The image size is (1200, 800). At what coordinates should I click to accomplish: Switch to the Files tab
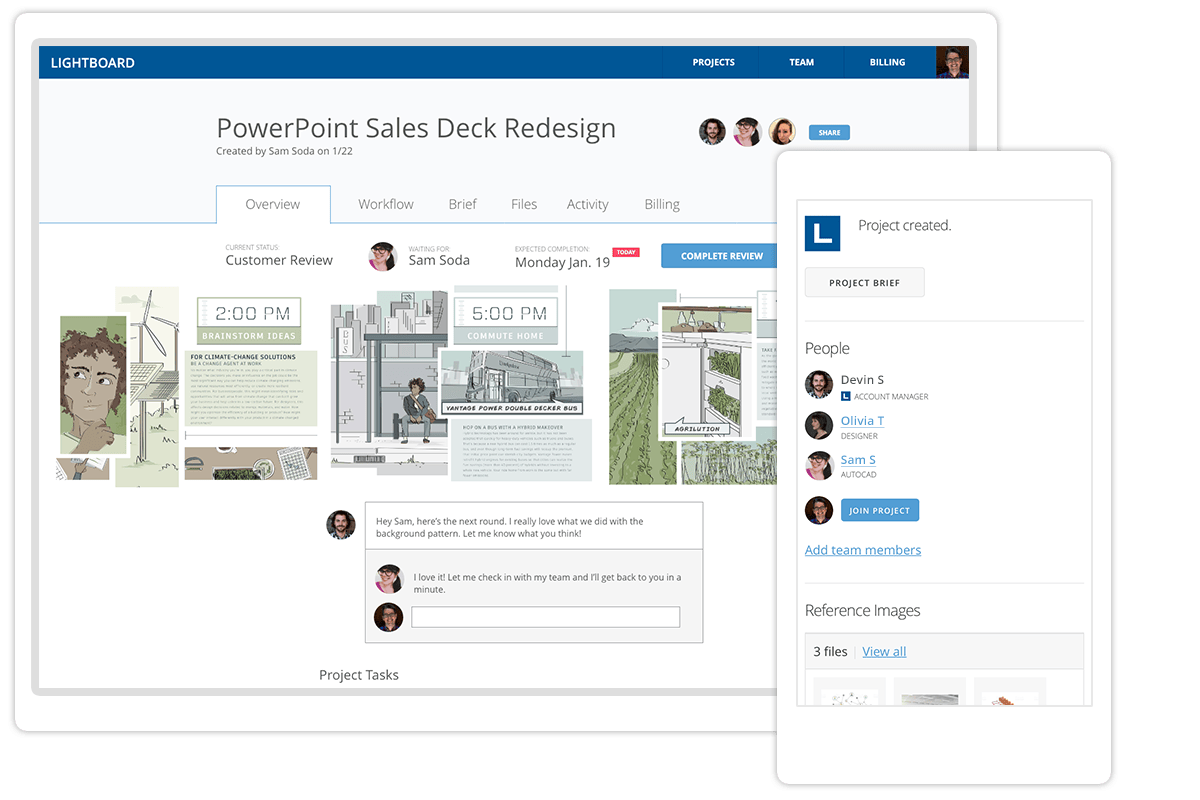click(524, 204)
